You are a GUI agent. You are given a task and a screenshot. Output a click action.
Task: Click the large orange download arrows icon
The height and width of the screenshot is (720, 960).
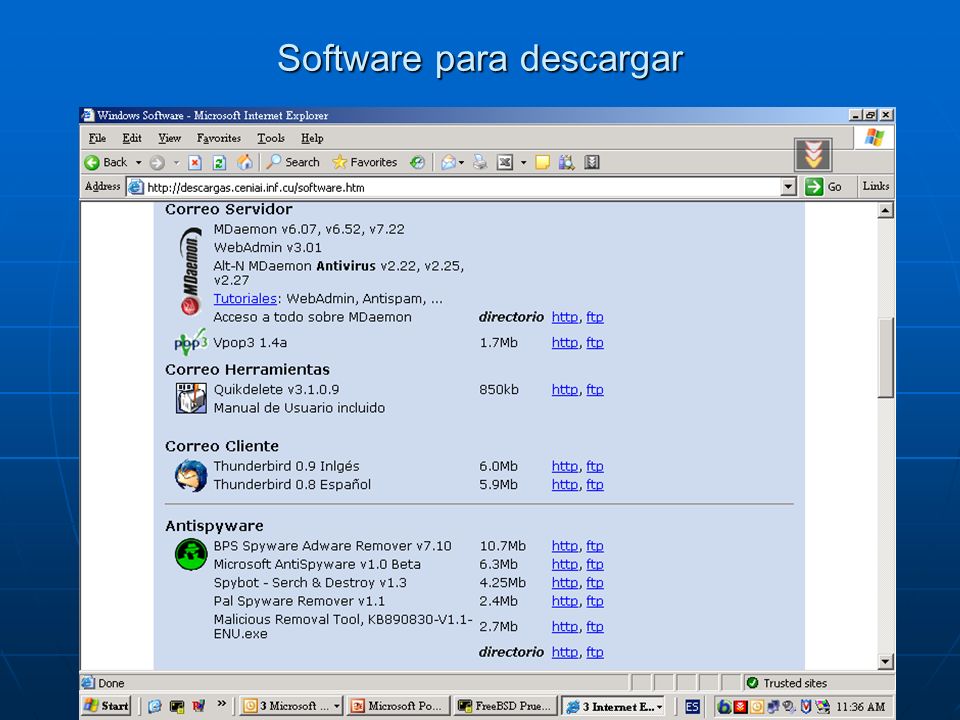click(x=813, y=154)
